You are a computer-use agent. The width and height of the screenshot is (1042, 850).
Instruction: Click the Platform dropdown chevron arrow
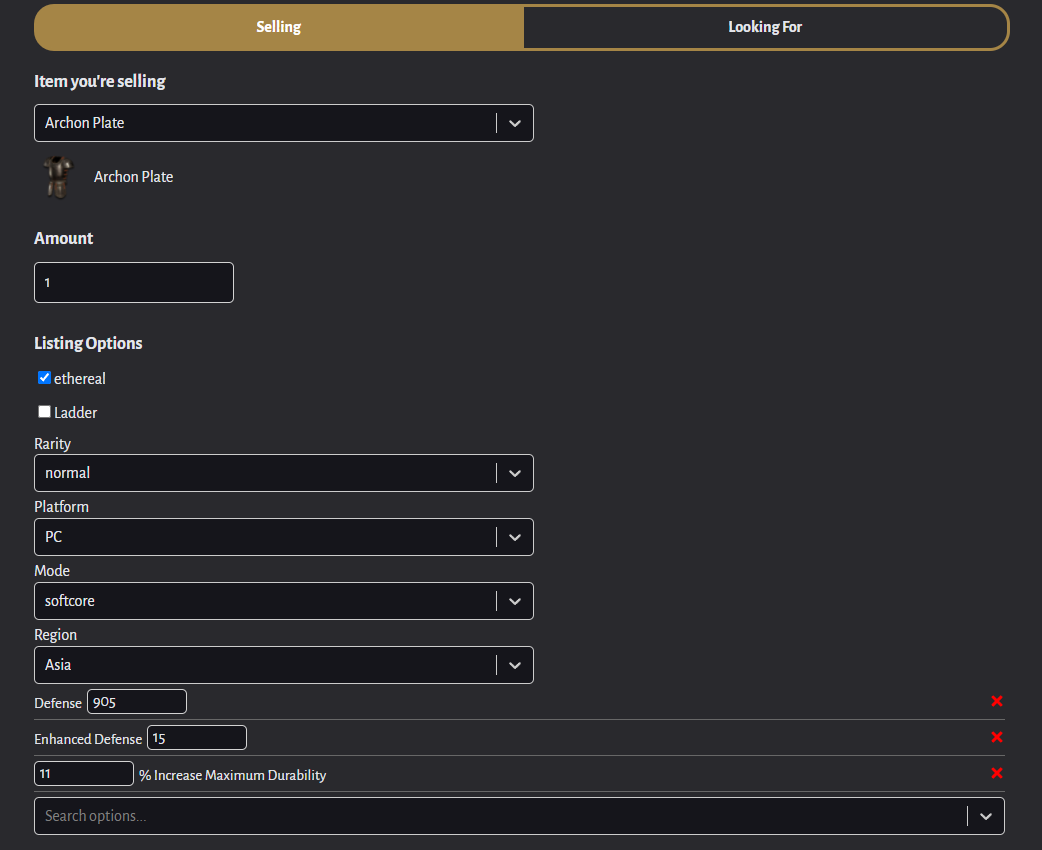pyautogui.click(x=515, y=537)
